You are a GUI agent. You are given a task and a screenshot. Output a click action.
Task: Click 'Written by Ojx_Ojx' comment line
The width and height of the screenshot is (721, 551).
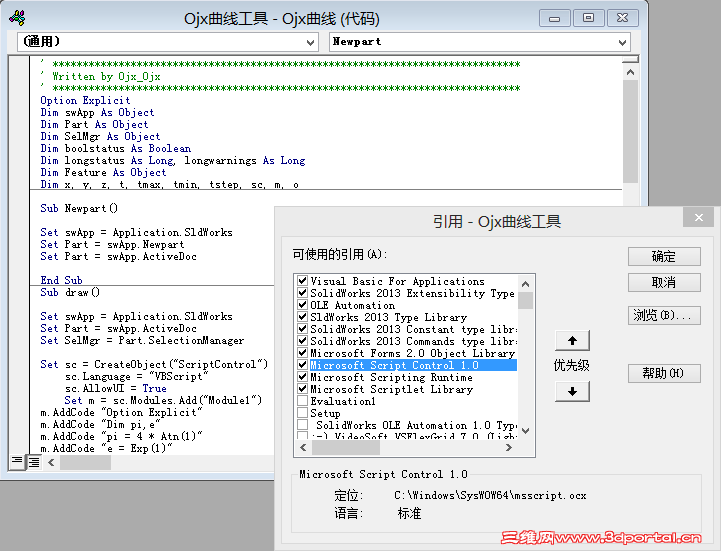click(106, 76)
